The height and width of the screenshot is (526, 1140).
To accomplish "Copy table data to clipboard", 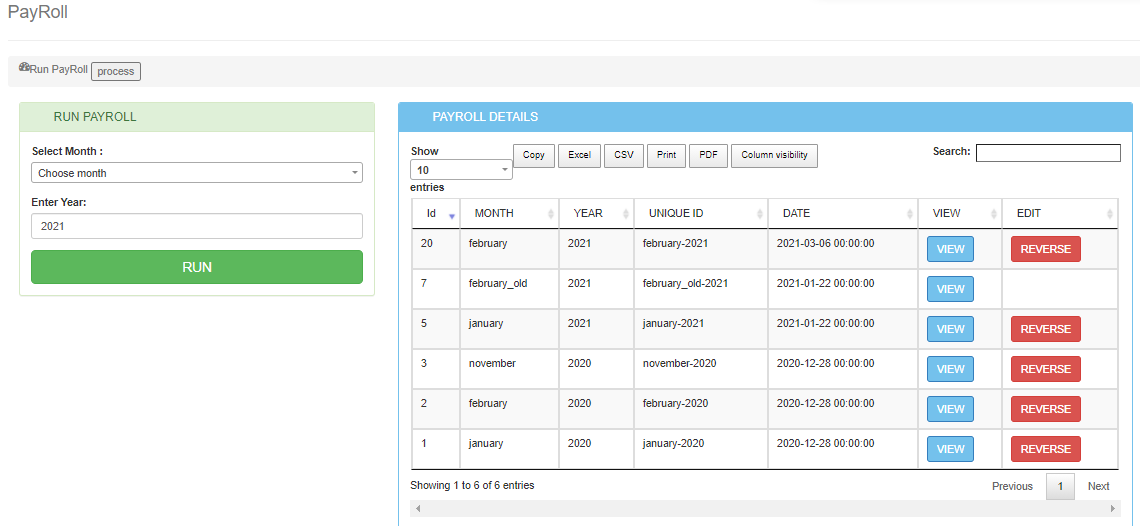I will (x=534, y=155).
